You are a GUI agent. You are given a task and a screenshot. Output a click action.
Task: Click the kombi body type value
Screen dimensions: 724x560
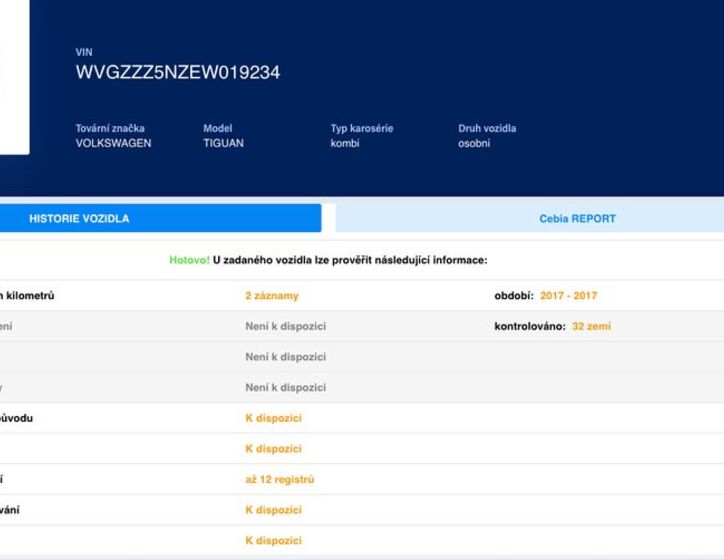pos(345,143)
